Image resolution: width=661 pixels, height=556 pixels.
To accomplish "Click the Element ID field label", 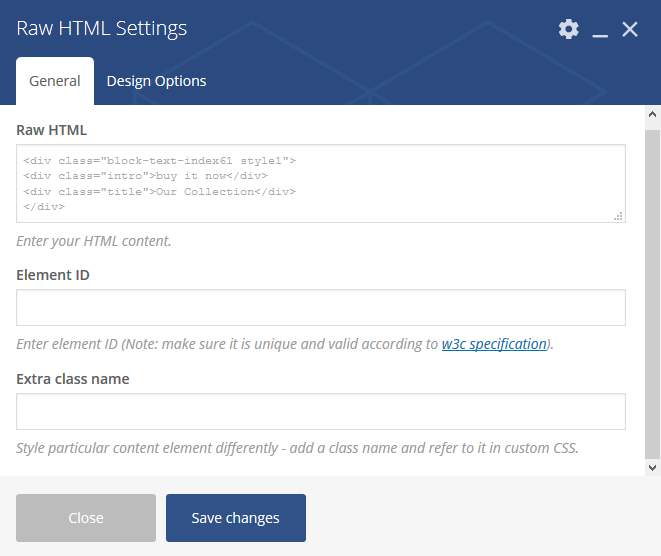I will [53, 275].
